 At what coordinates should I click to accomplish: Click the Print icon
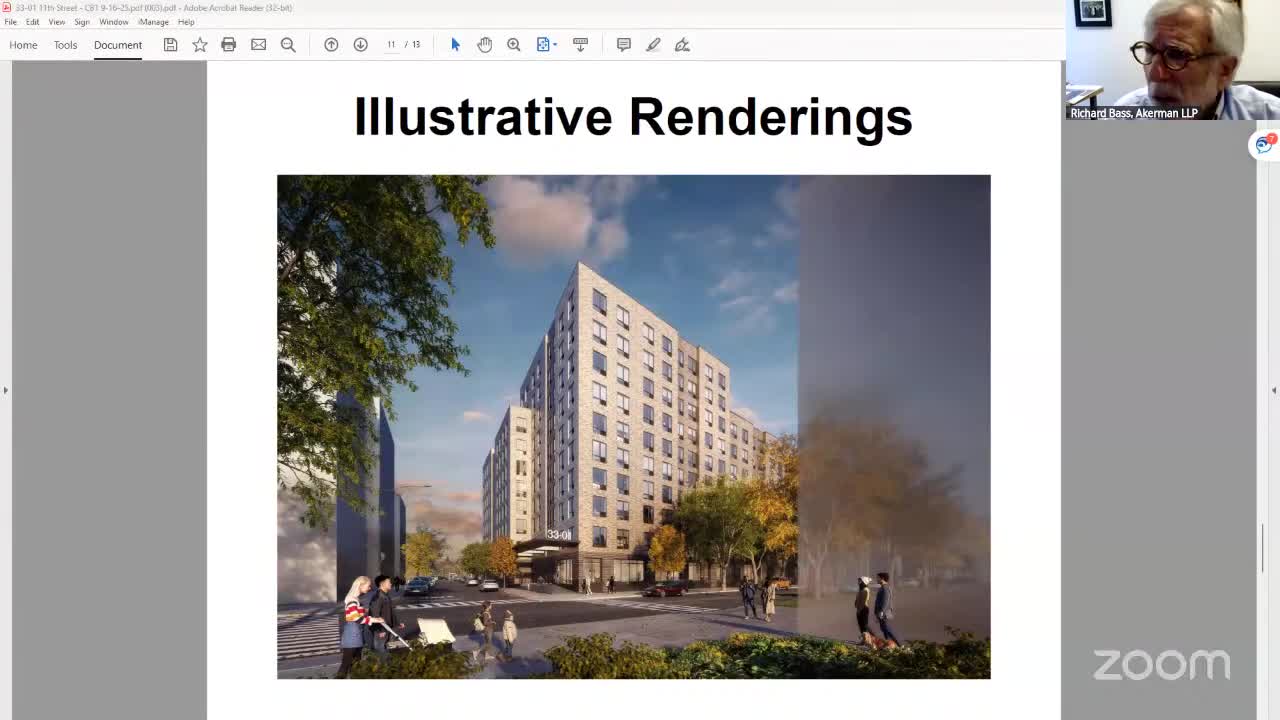point(229,44)
